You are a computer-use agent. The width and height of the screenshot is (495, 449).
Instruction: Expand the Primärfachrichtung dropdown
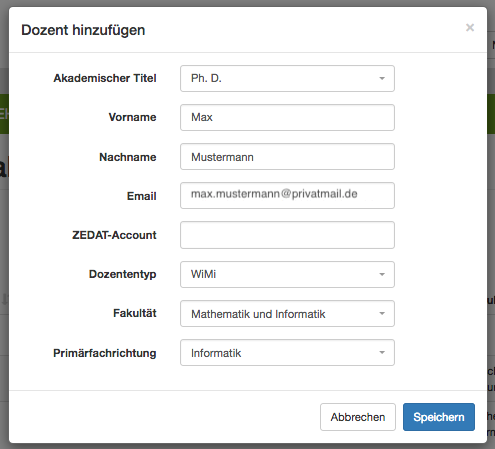pyautogui.click(x=287, y=353)
